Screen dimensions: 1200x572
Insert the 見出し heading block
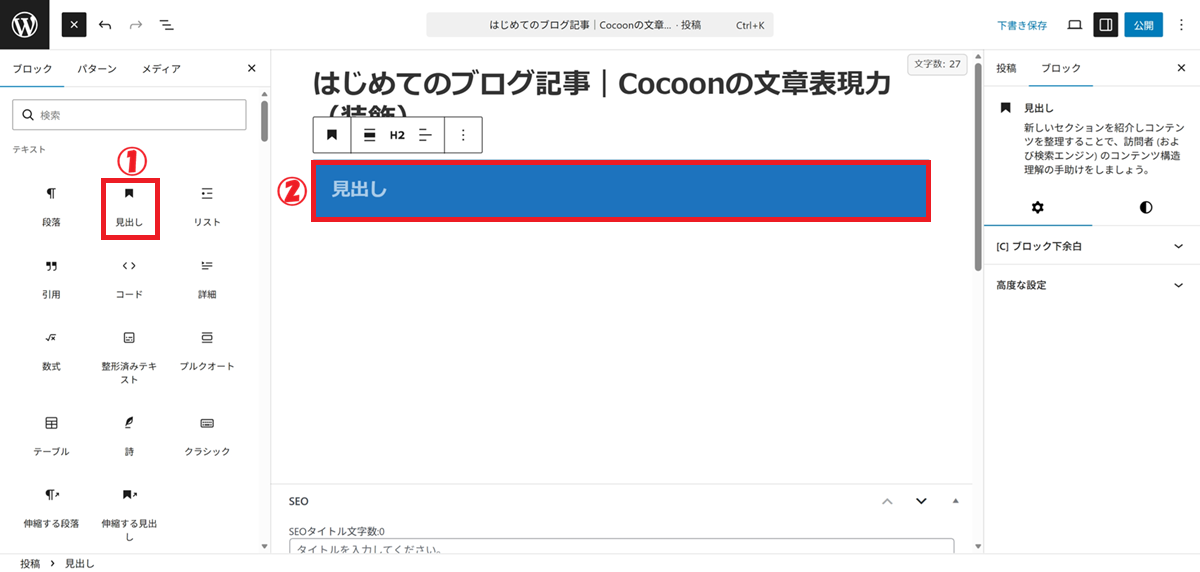point(129,206)
